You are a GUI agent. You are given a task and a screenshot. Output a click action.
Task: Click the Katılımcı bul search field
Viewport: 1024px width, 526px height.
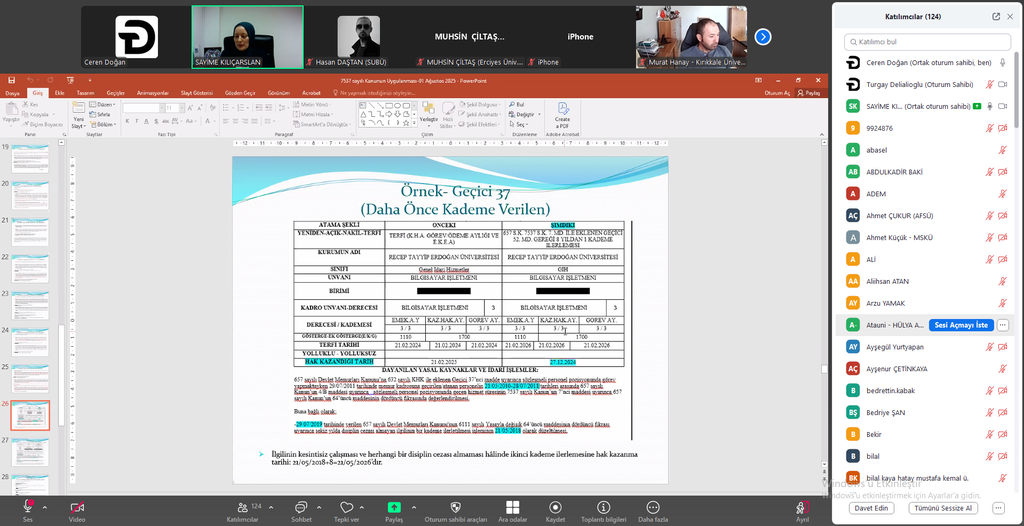click(927, 42)
